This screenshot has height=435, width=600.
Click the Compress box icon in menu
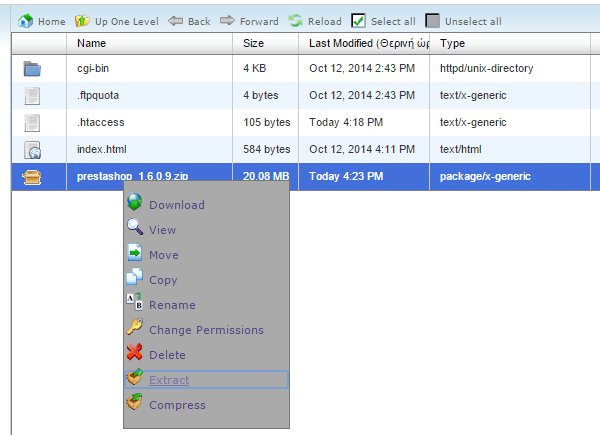click(134, 402)
